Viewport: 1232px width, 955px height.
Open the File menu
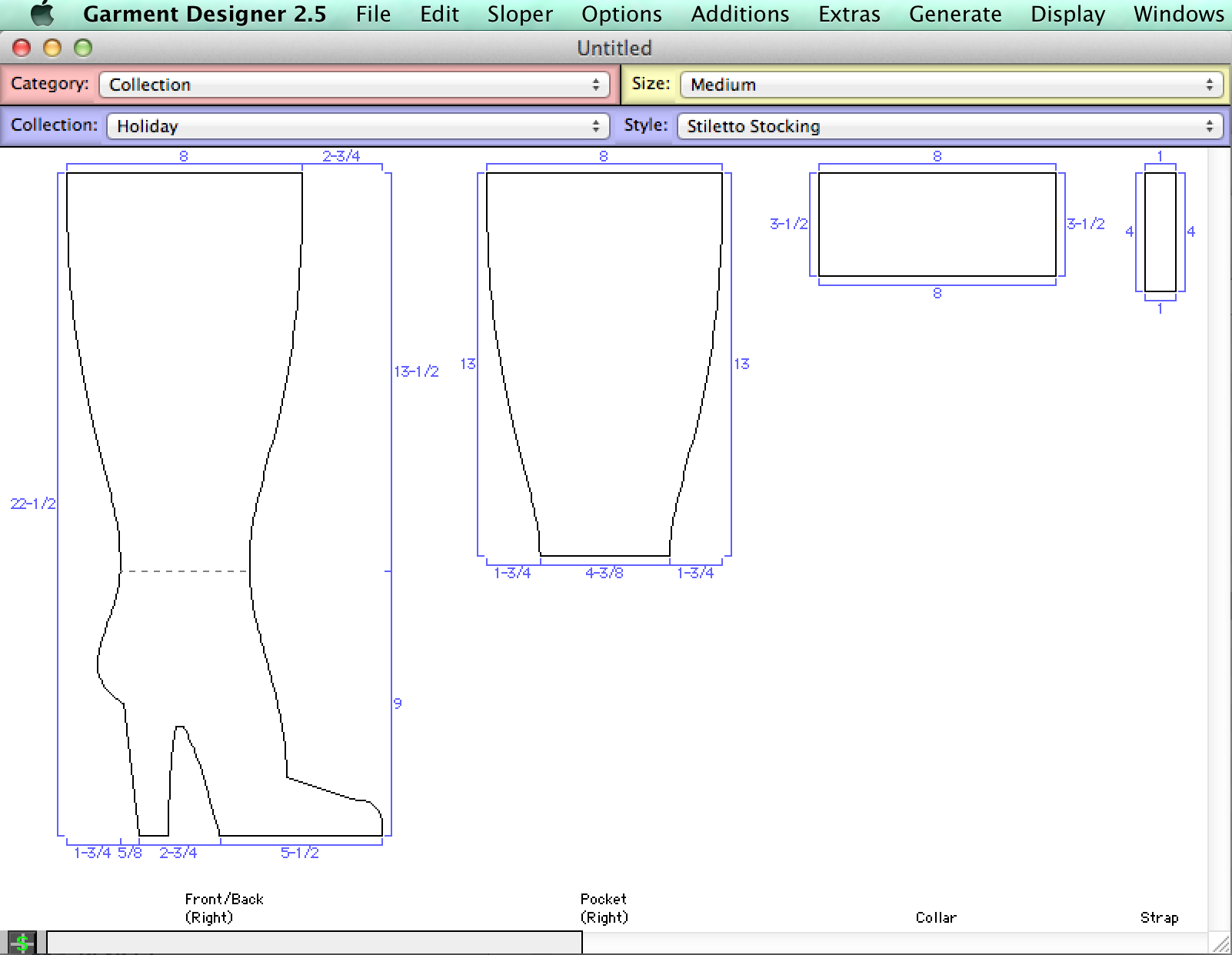click(373, 14)
